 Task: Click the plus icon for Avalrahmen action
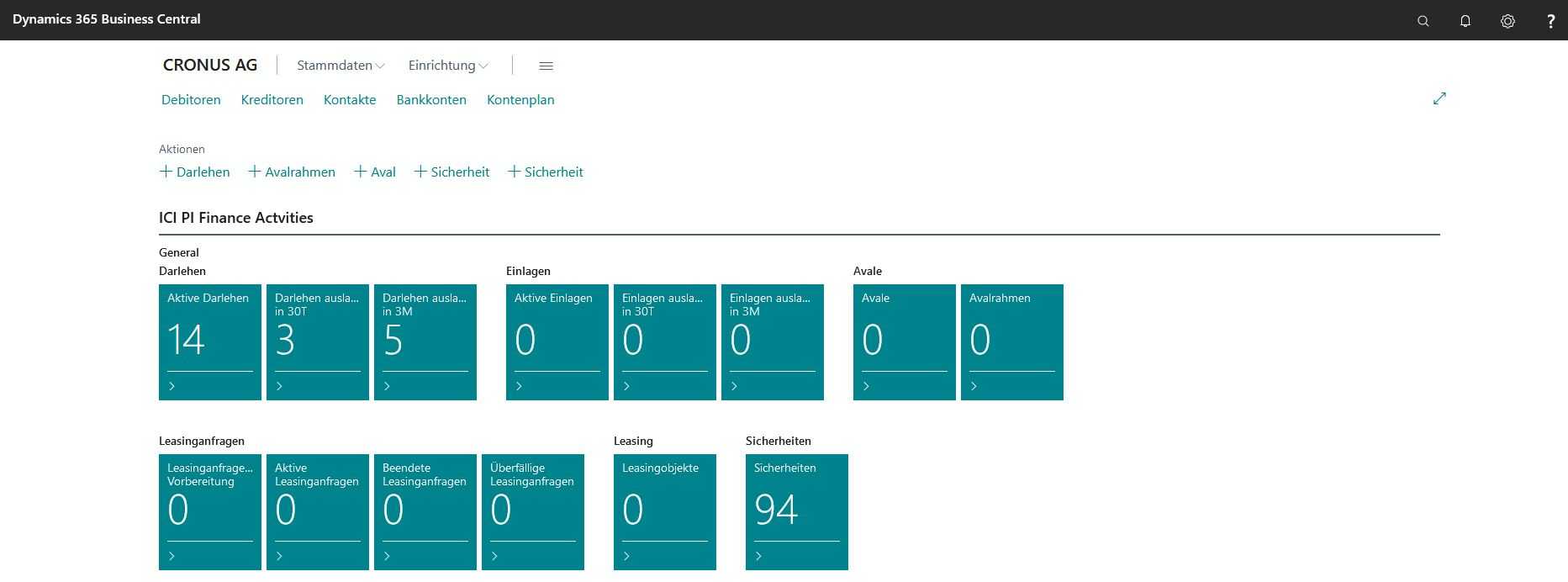coord(255,172)
